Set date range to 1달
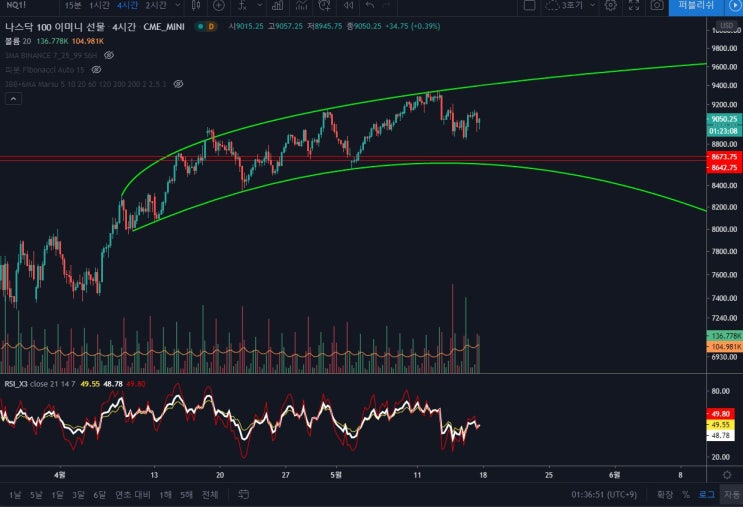 (57, 495)
